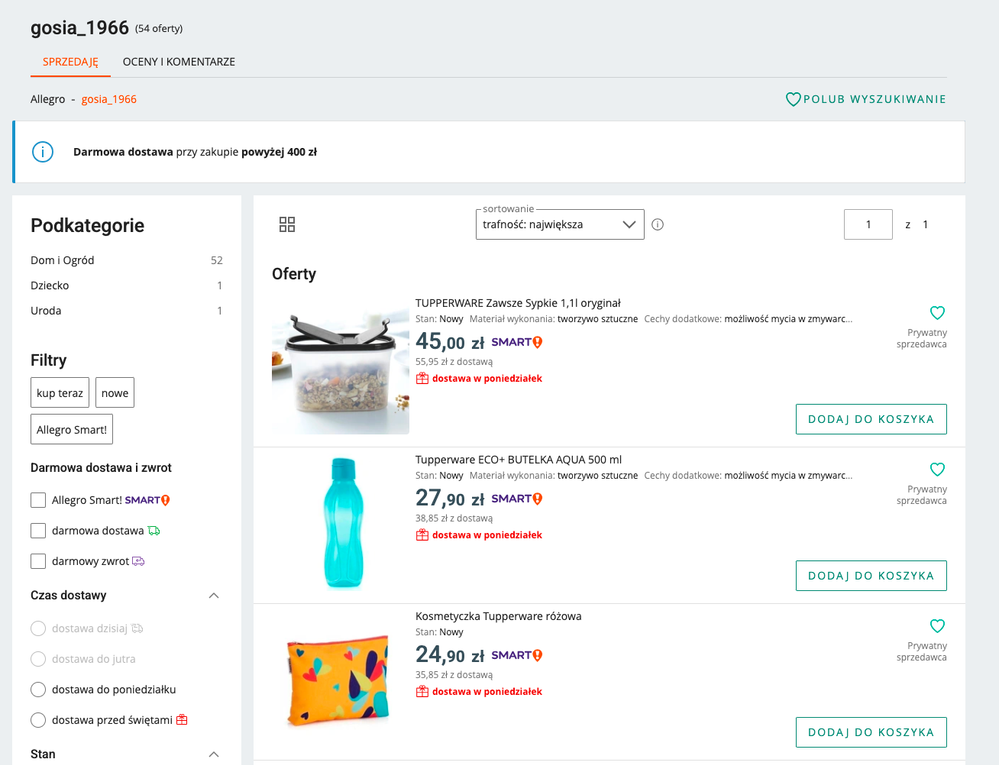Select dostawa do jutra radio option
999x765 pixels.
tap(38, 659)
